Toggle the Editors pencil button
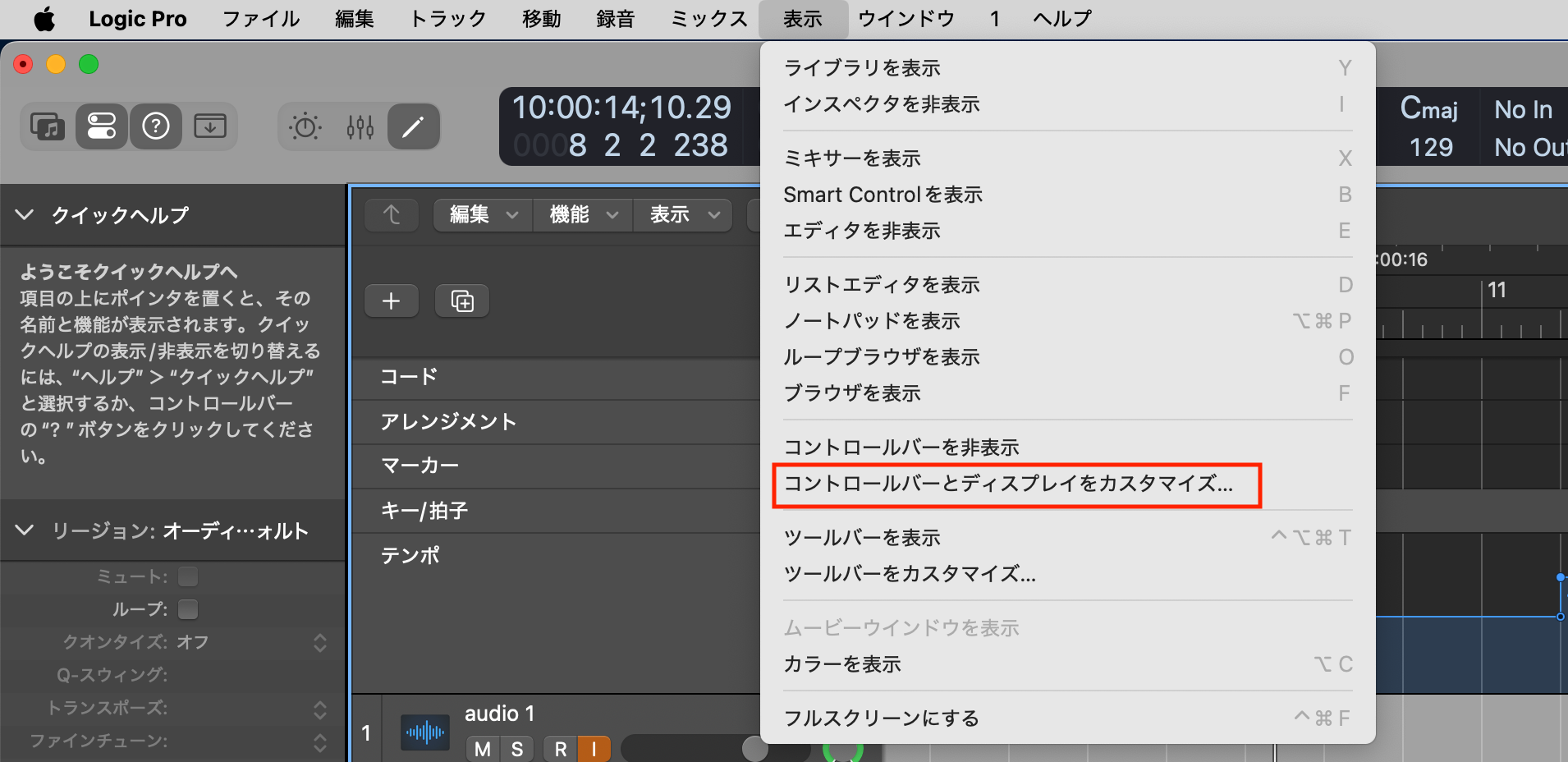The height and width of the screenshot is (762, 1568). [x=413, y=126]
